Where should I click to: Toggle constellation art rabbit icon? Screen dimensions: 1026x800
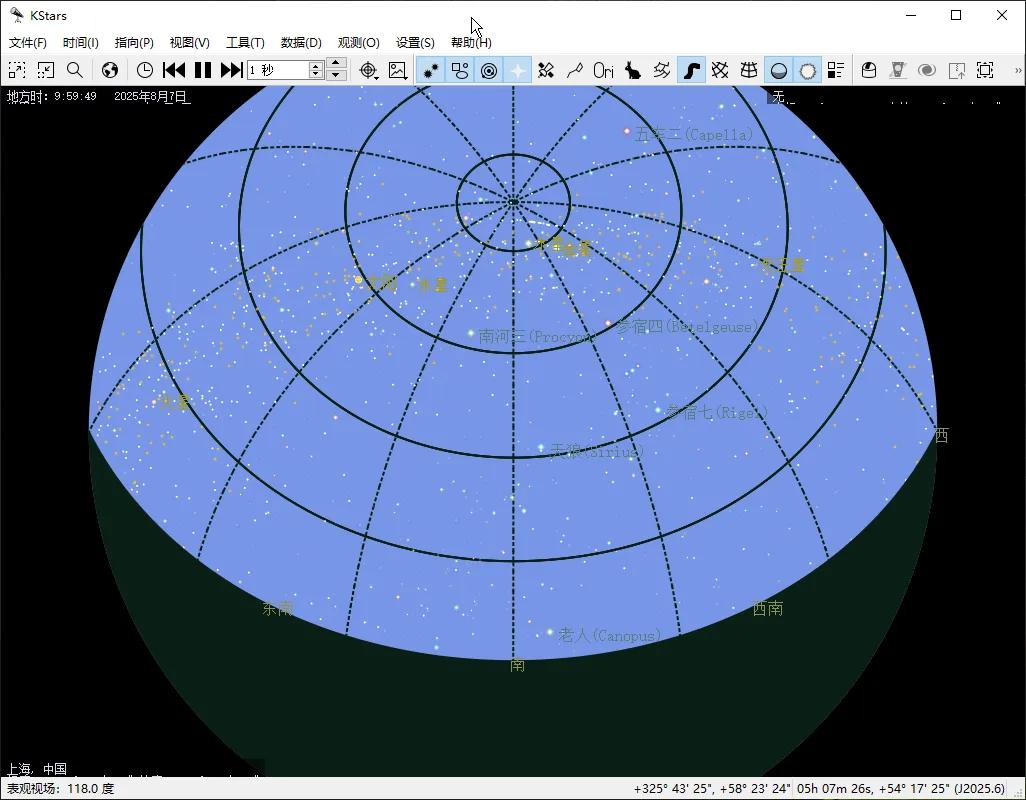click(633, 70)
